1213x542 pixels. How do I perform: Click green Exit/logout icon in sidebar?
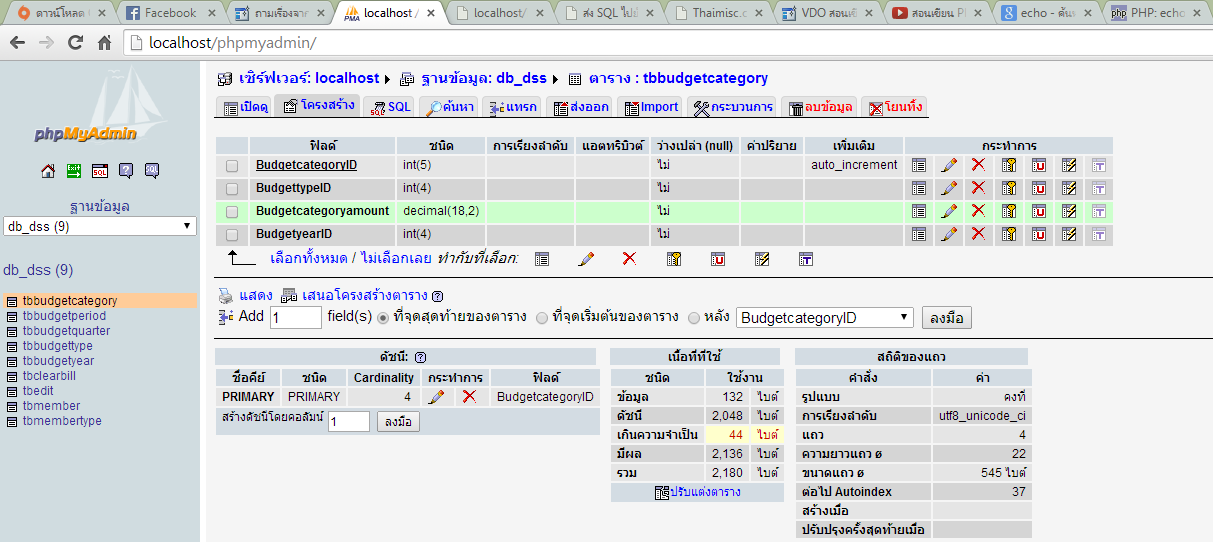[74, 171]
